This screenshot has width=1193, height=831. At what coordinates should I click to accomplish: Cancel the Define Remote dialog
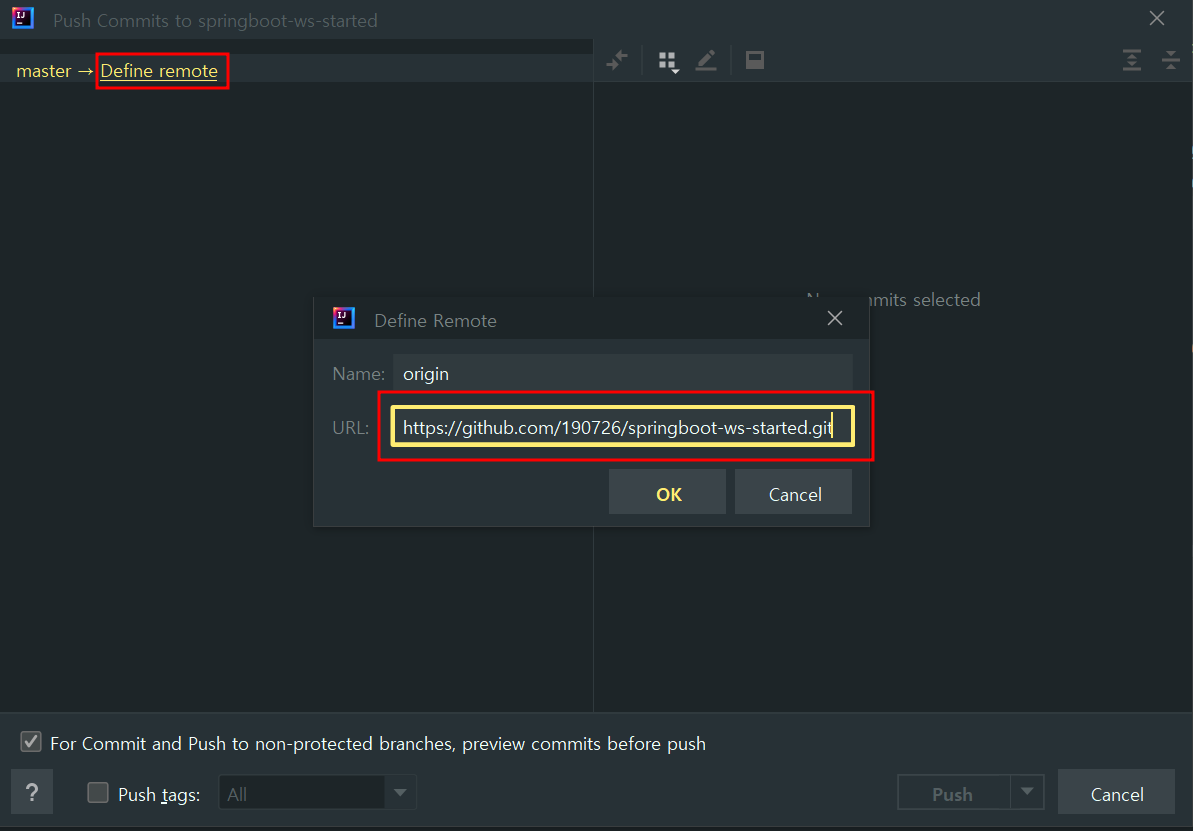794,494
